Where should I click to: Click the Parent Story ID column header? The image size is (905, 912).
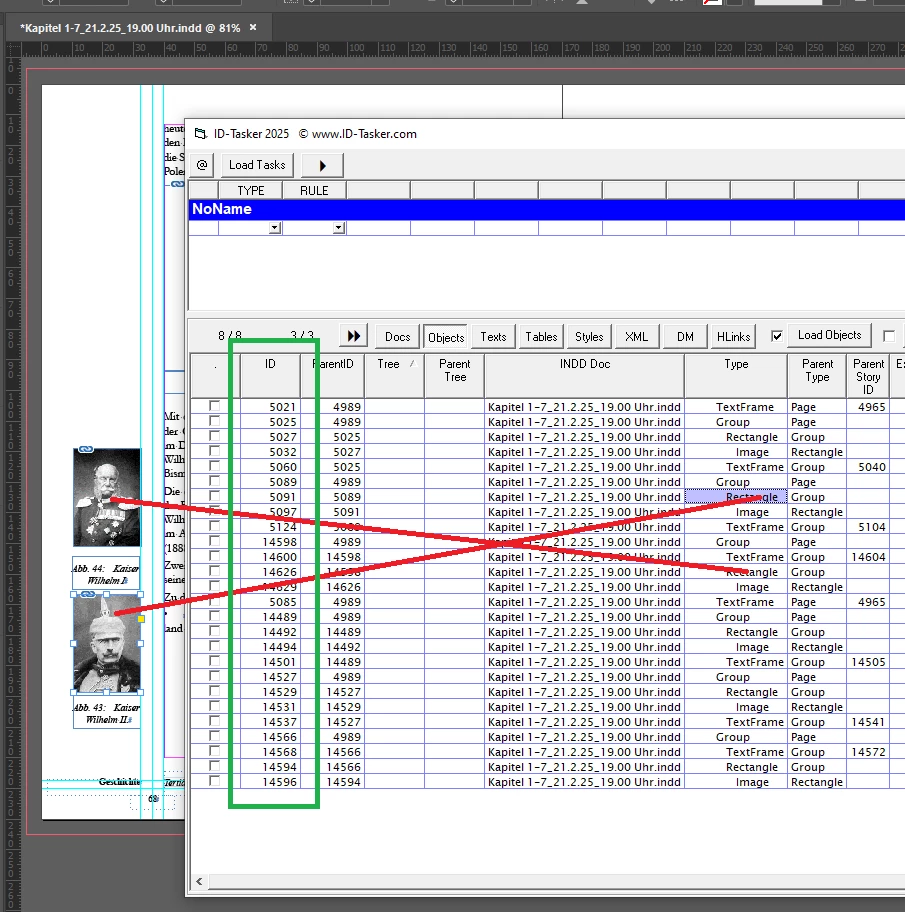pyautogui.click(x=868, y=376)
